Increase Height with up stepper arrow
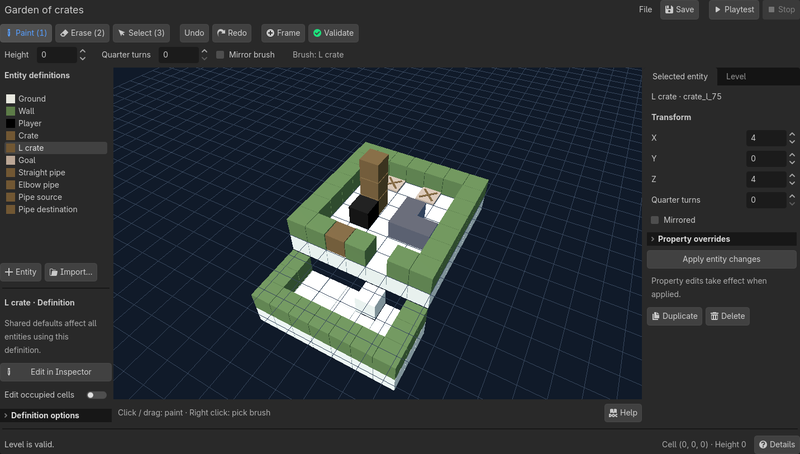 83,52
